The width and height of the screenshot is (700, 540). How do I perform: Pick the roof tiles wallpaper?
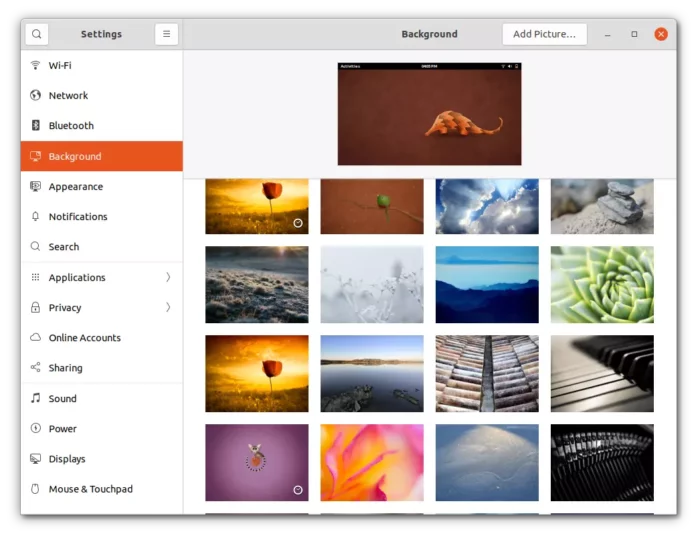tap(487, 374)
